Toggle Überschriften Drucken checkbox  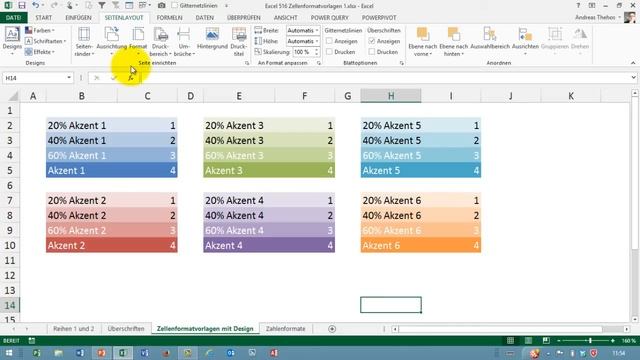click(x=372, y=52)
